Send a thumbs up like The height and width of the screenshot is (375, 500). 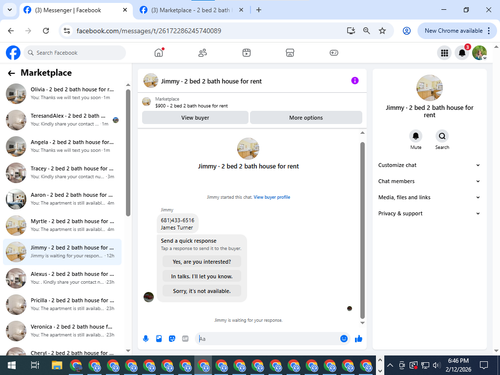tap(359, 339)
